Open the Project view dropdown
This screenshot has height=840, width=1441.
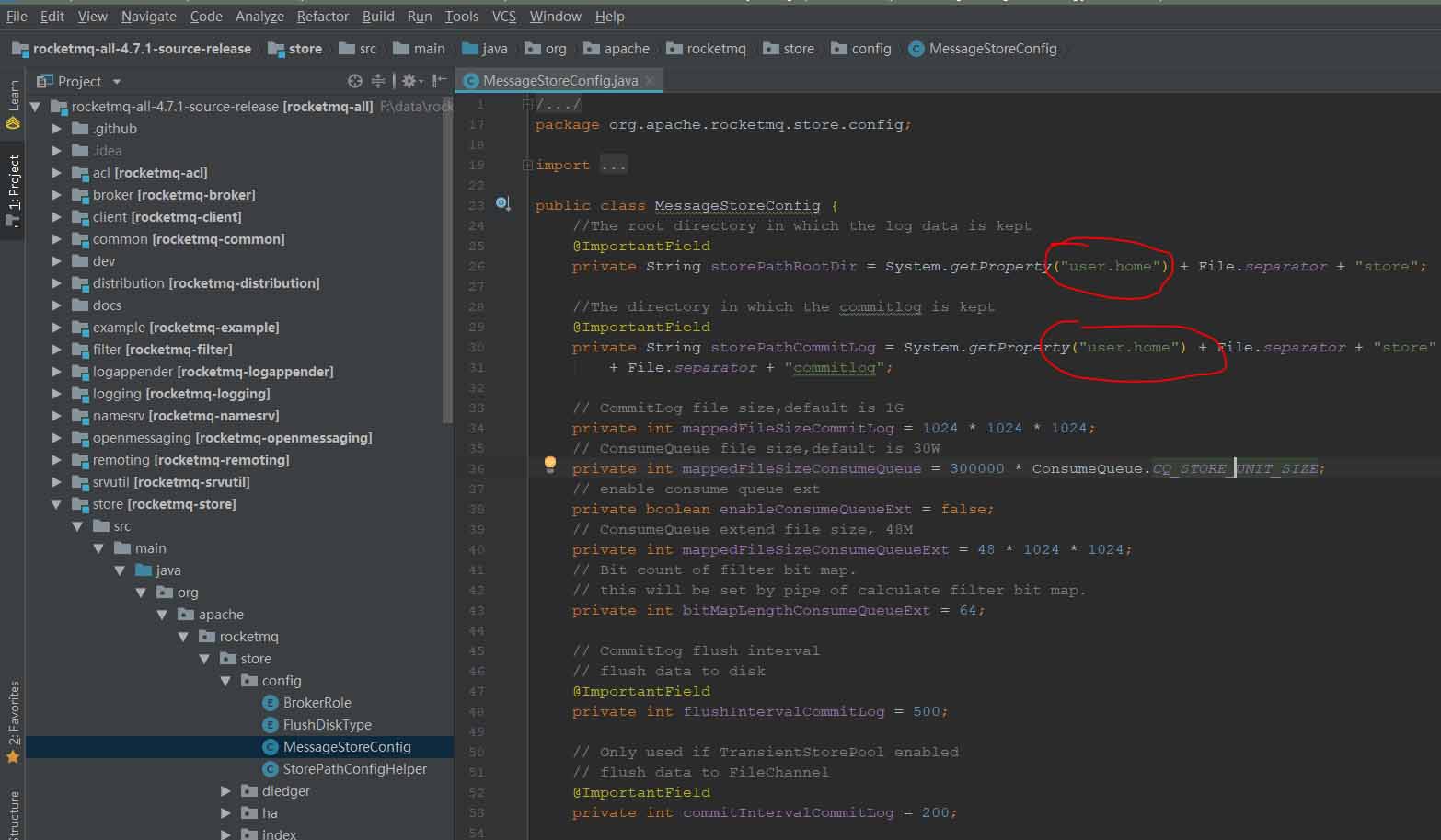click(x=117, y=82)
